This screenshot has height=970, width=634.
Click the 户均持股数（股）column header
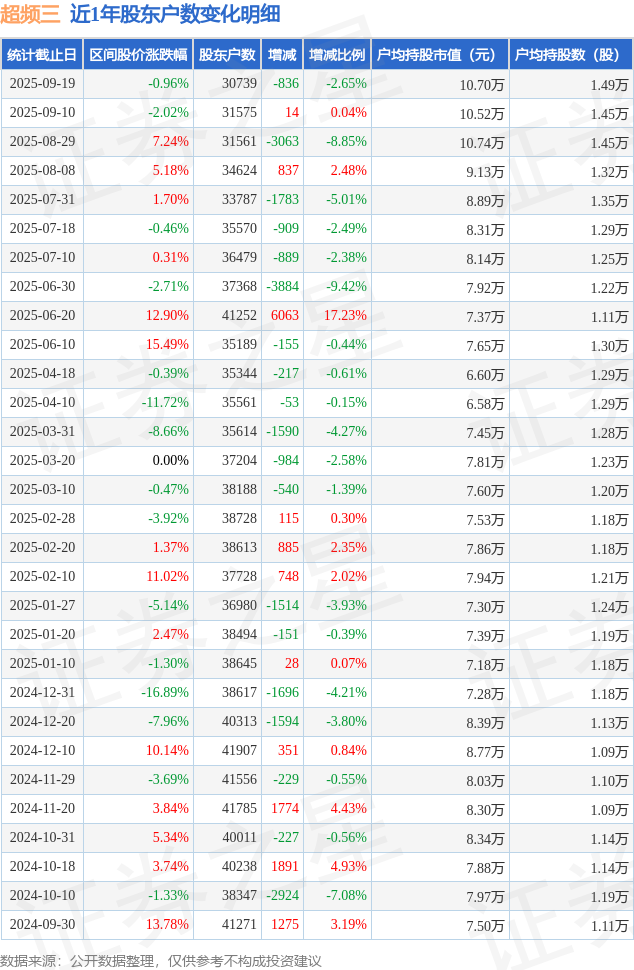coord(571,55)
